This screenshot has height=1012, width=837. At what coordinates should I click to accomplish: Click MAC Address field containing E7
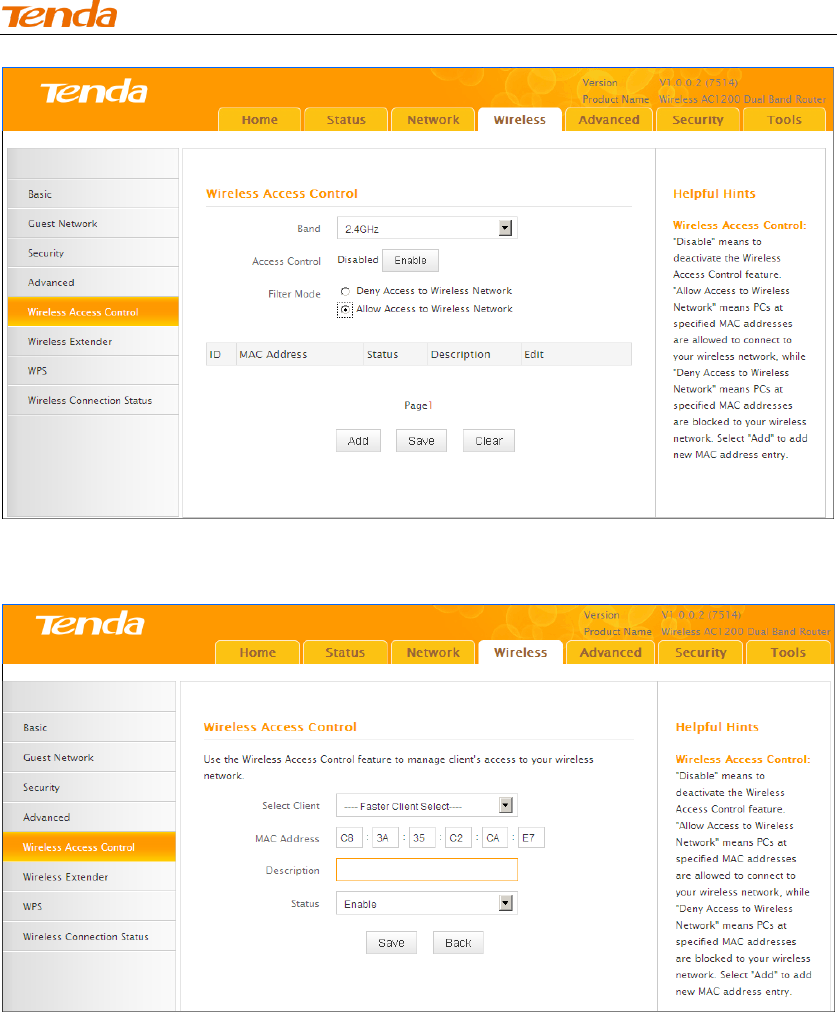[x=531, y=838]
